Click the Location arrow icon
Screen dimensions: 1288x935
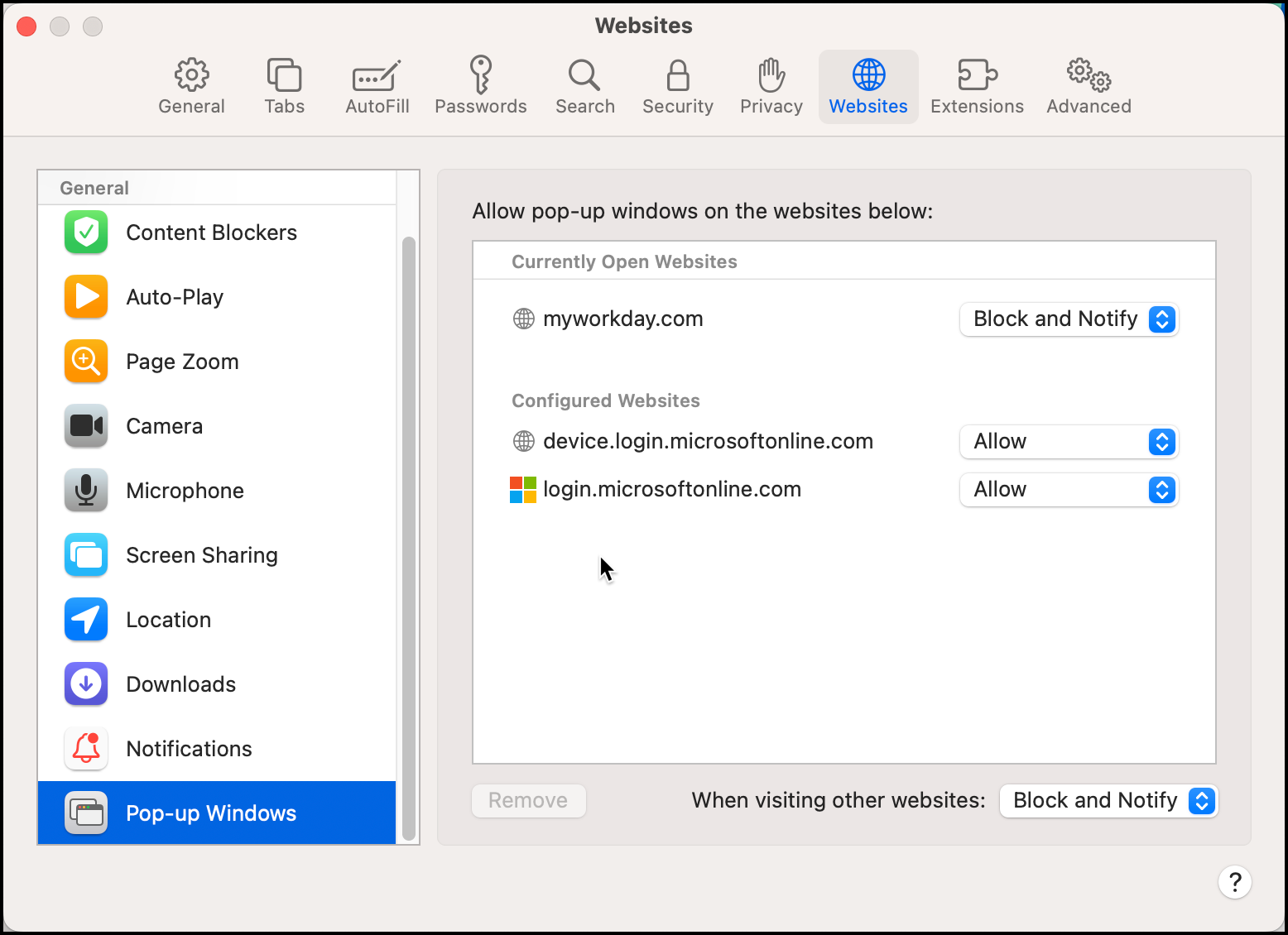coord(86,620)
